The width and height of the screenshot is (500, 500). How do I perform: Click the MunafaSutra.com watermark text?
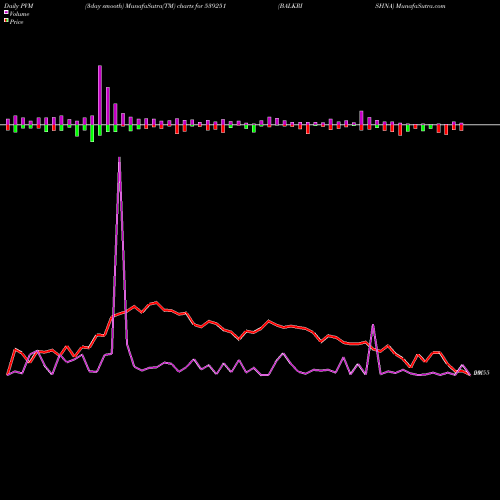click(x=420, y=6)
